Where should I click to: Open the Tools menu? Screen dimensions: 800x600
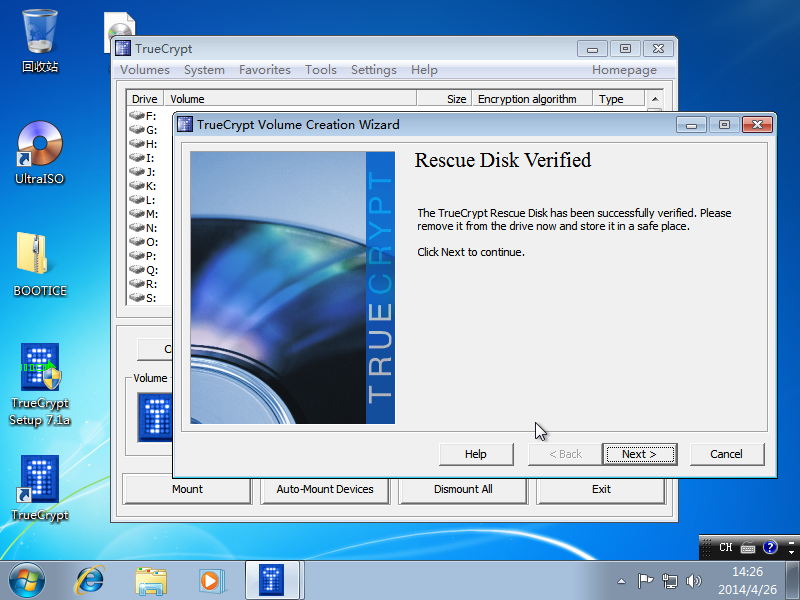coord(320,70)
